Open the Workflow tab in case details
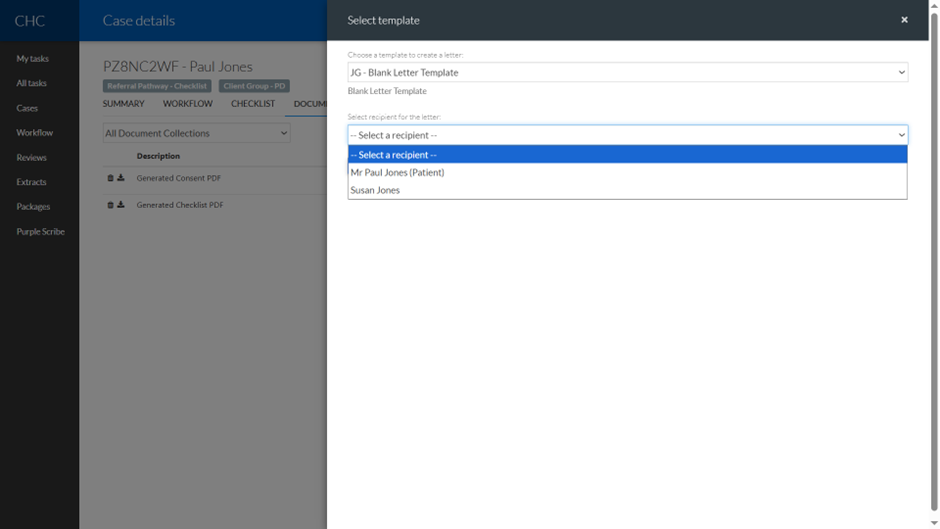The width and height of the screenshot is (940, 529). pos(188,104)
